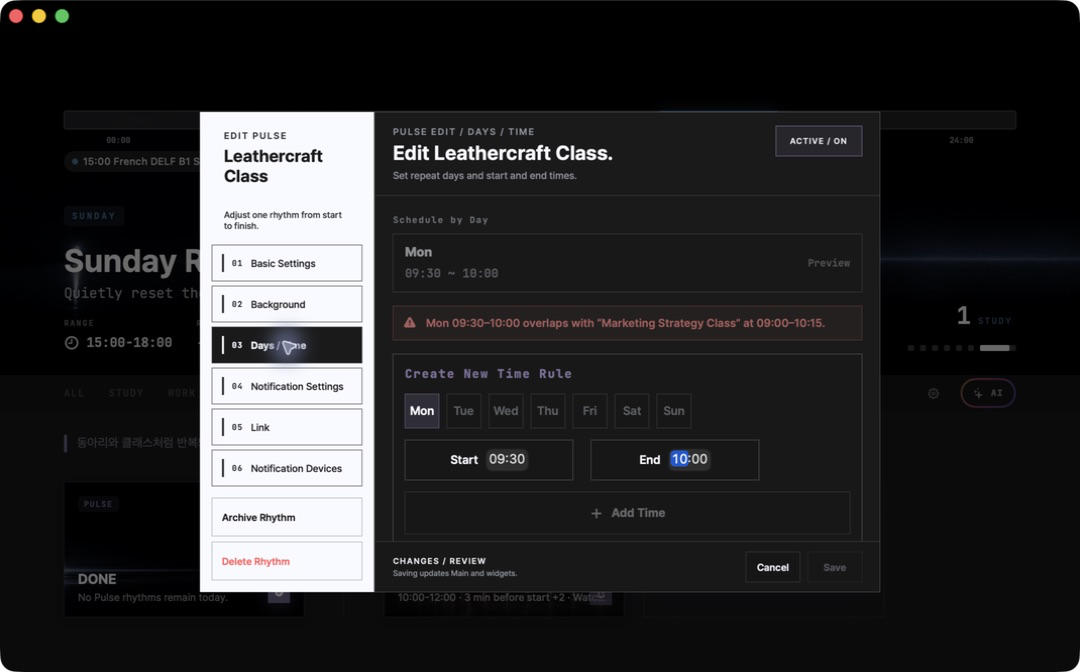Click Archive Rhythm
Screen dimensions: 1080x672
[x=287, y=517]
